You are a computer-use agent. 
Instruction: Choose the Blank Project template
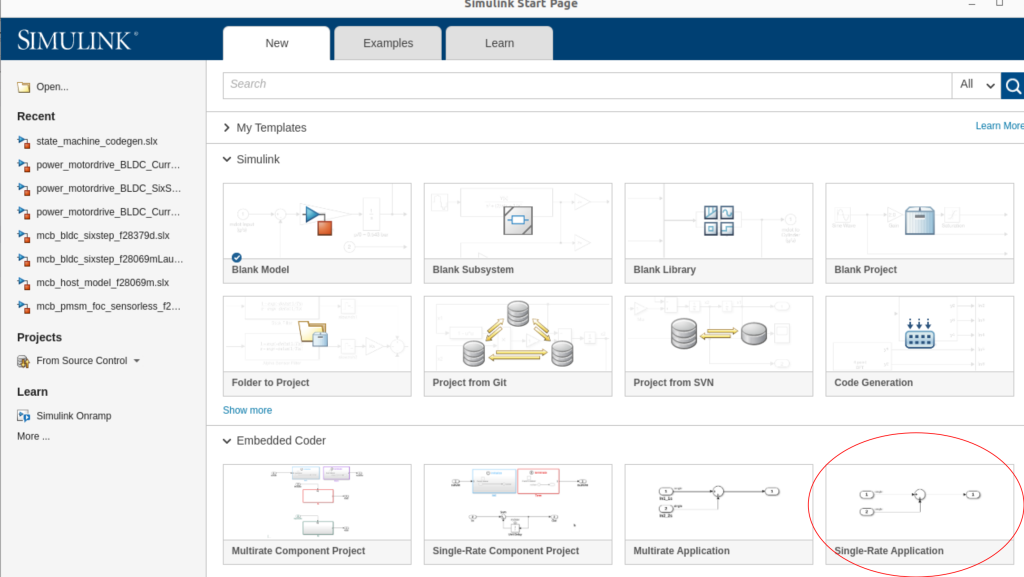click(920, 233)
